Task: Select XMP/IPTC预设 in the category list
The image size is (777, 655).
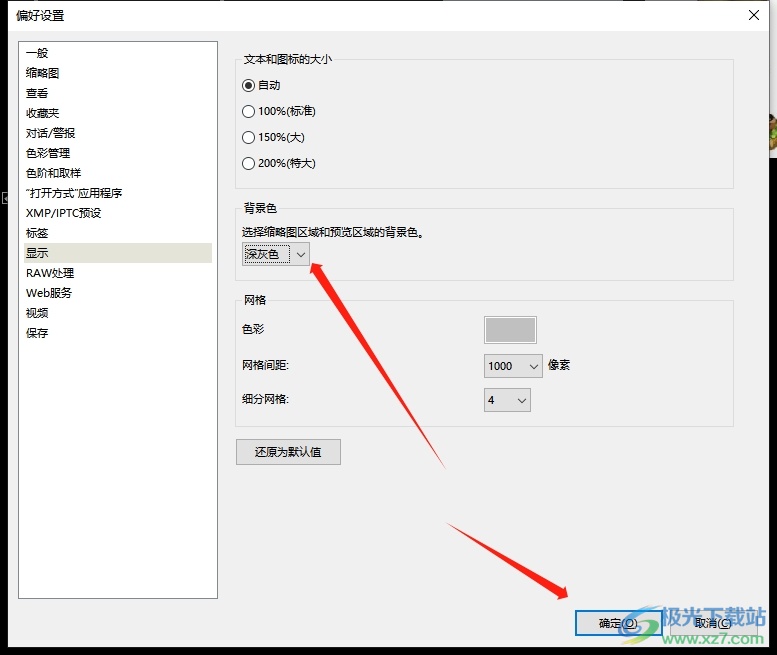Action: [118, 213]
